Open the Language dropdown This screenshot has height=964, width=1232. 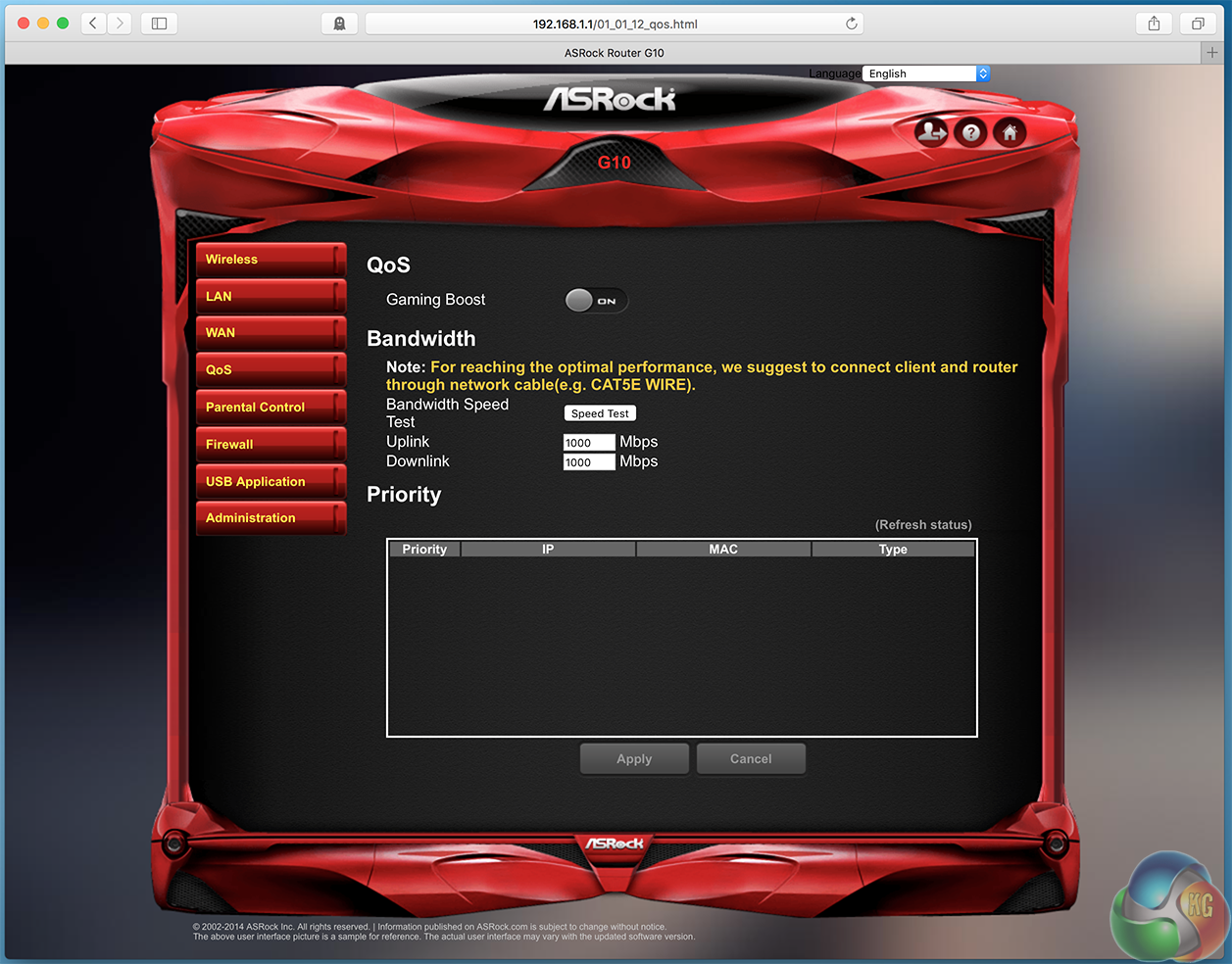click(926, 73)
